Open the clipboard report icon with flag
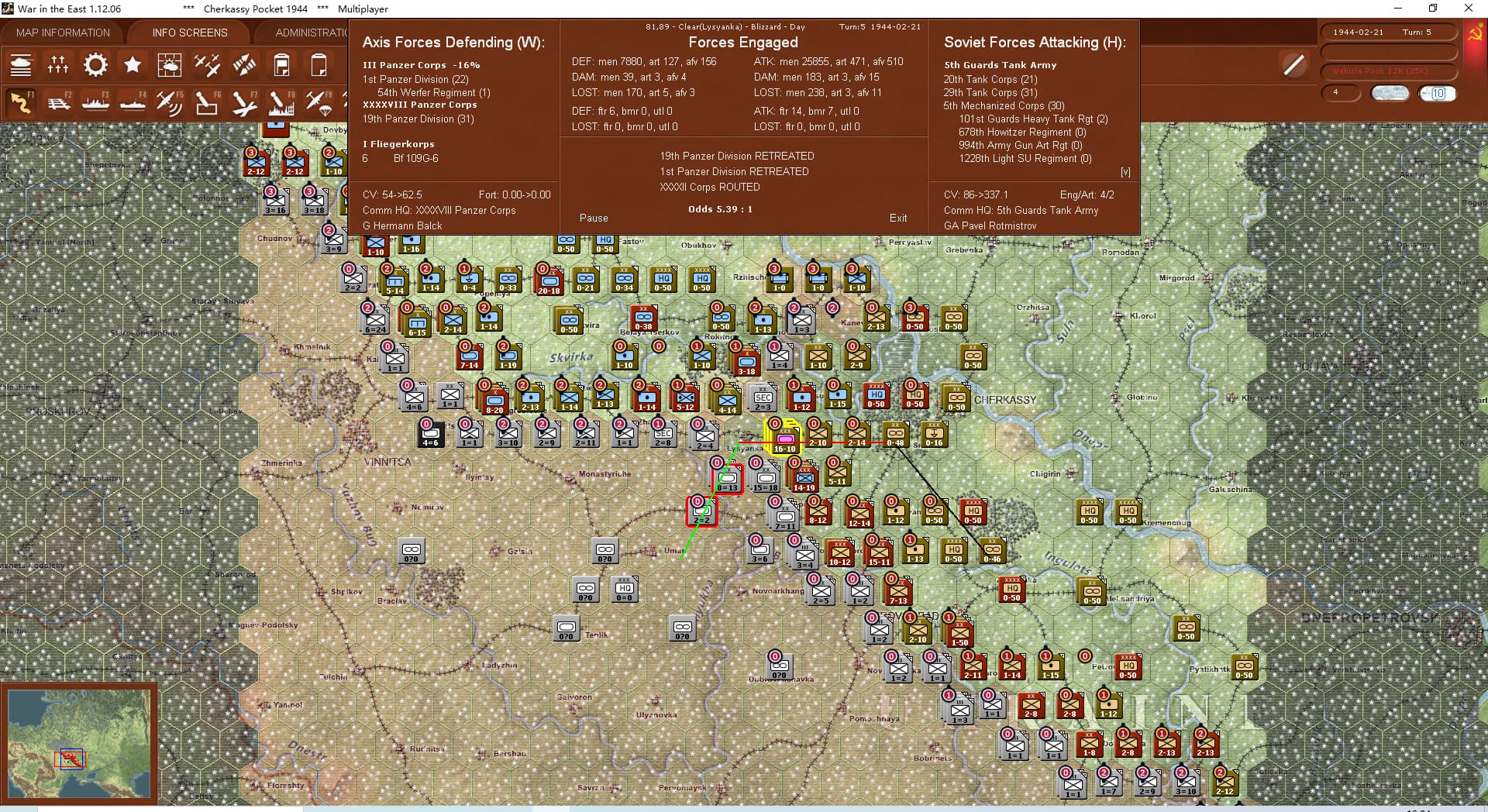Viewport: 1488px width, 812px height. pos(281,65)
